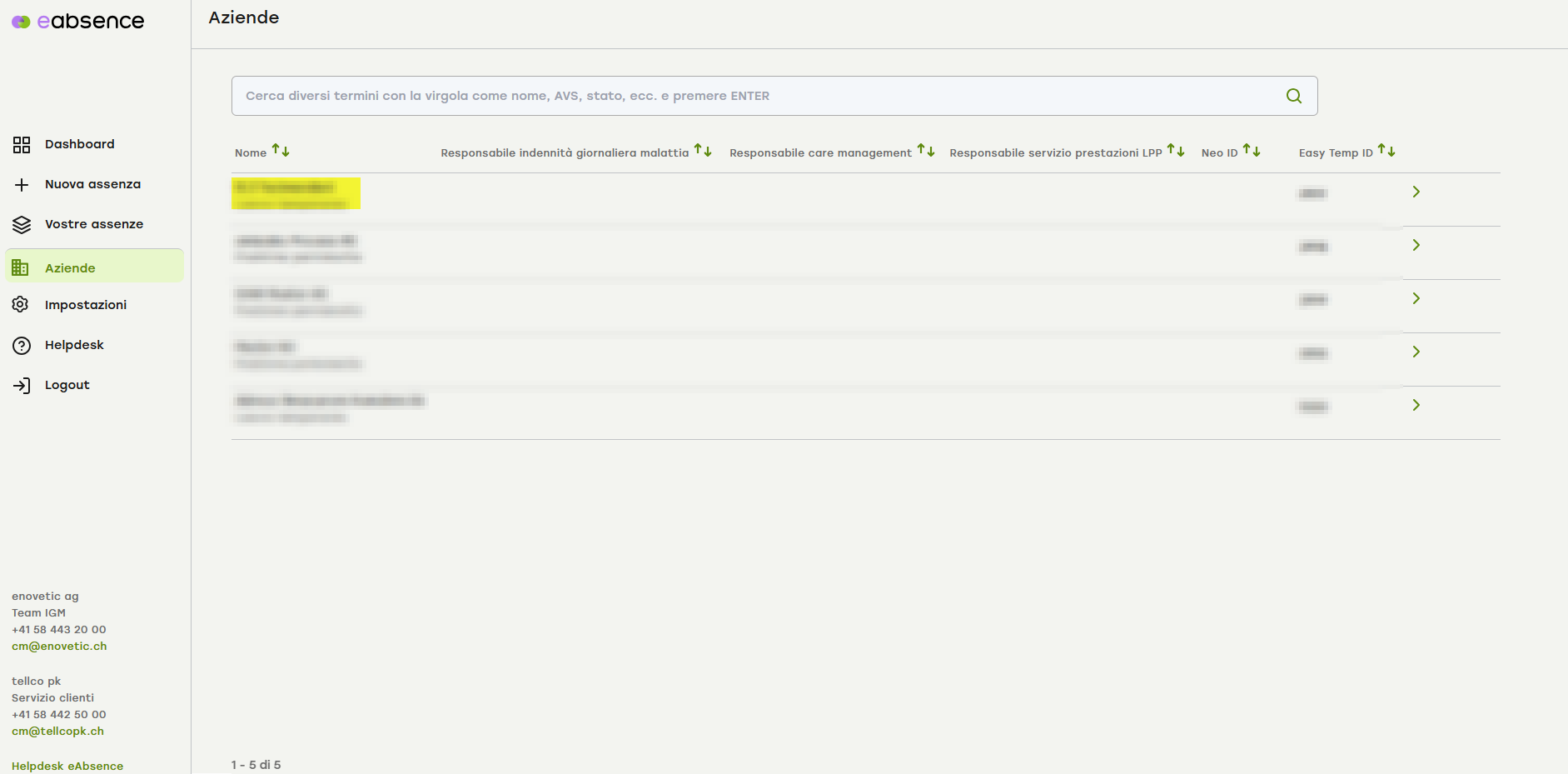The width and height of the screenshot is (1568, 774).
Task: Toggle sorting on Neo ID column
Action: [1252, 151]
